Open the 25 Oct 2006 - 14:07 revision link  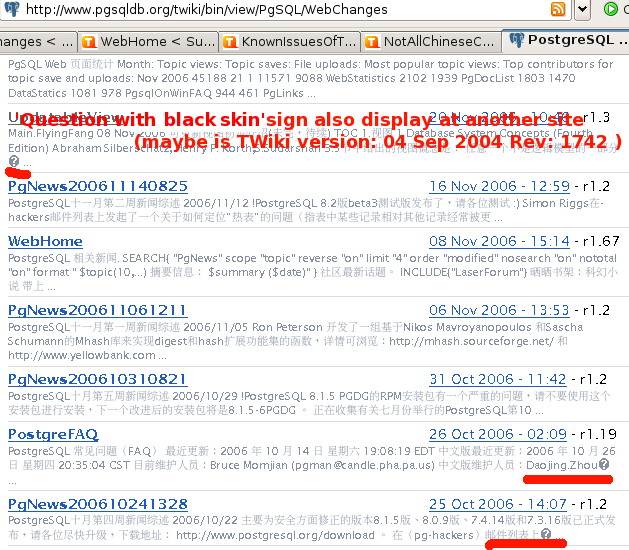tap(497, 504)
